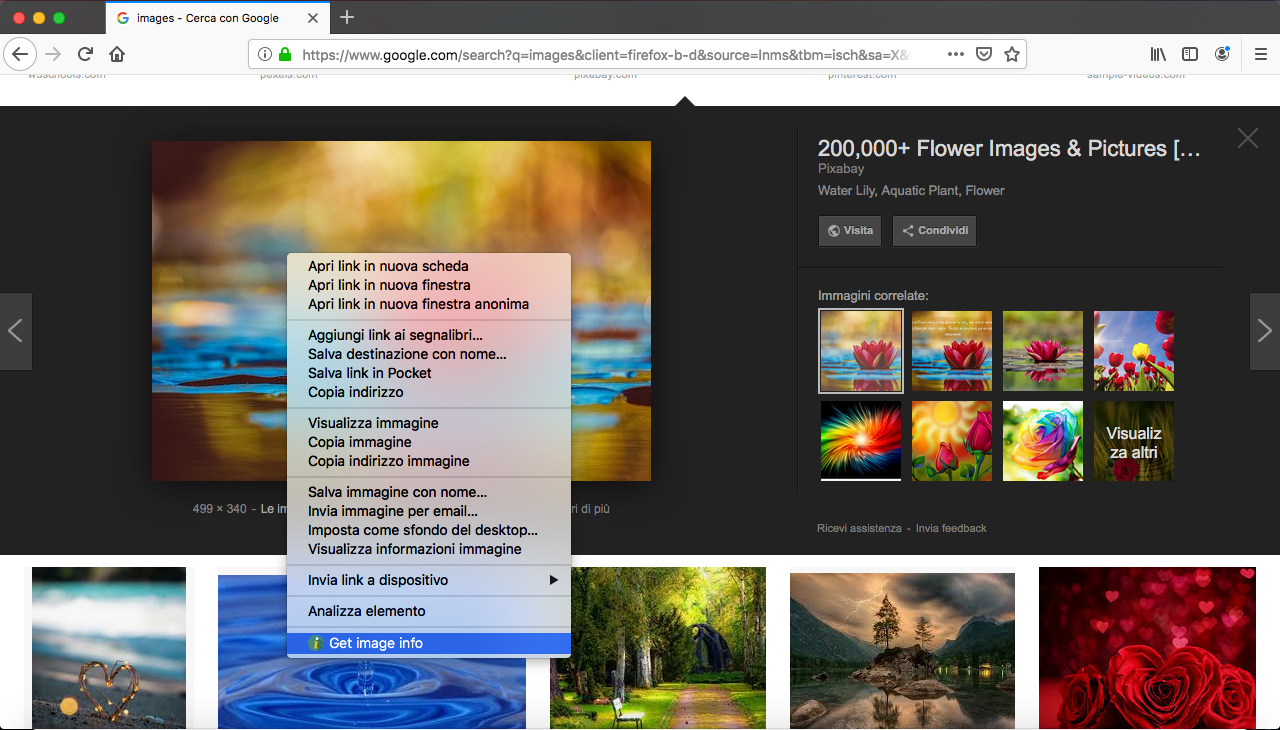
Task: Go back to the previous page
Action: [x=21, y=54]
